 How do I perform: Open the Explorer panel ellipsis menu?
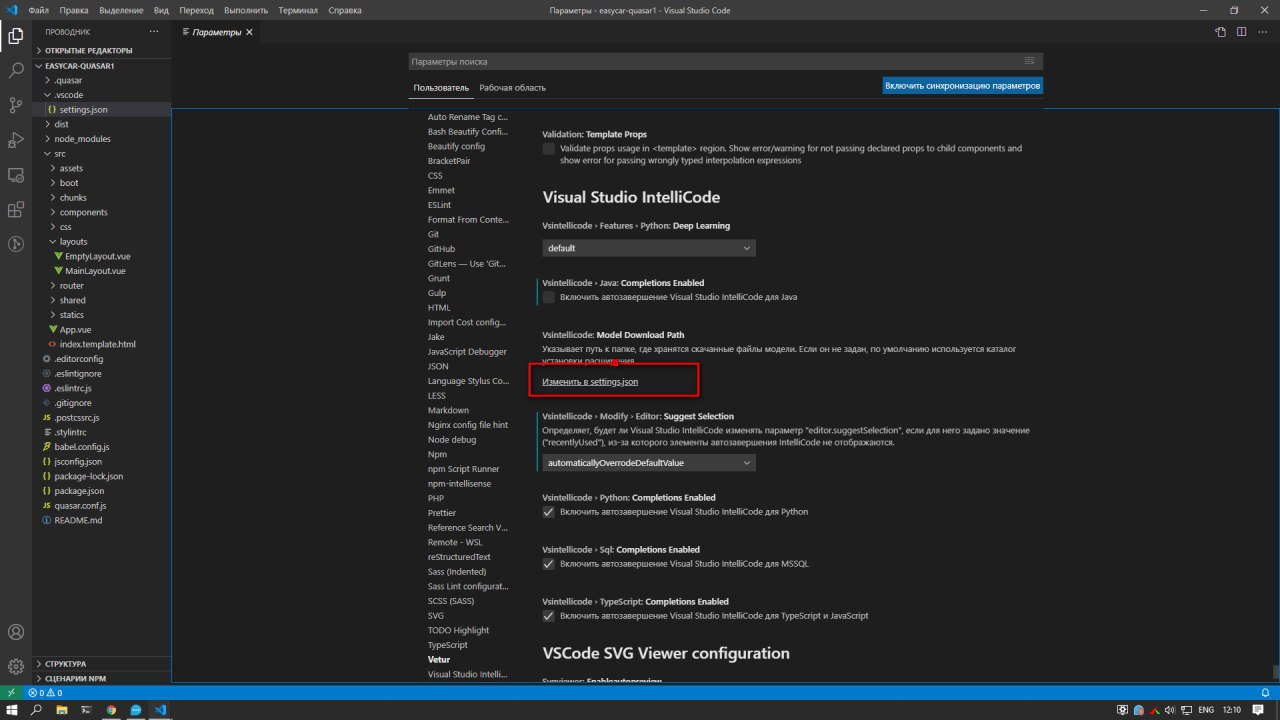(x=154, y=32)
